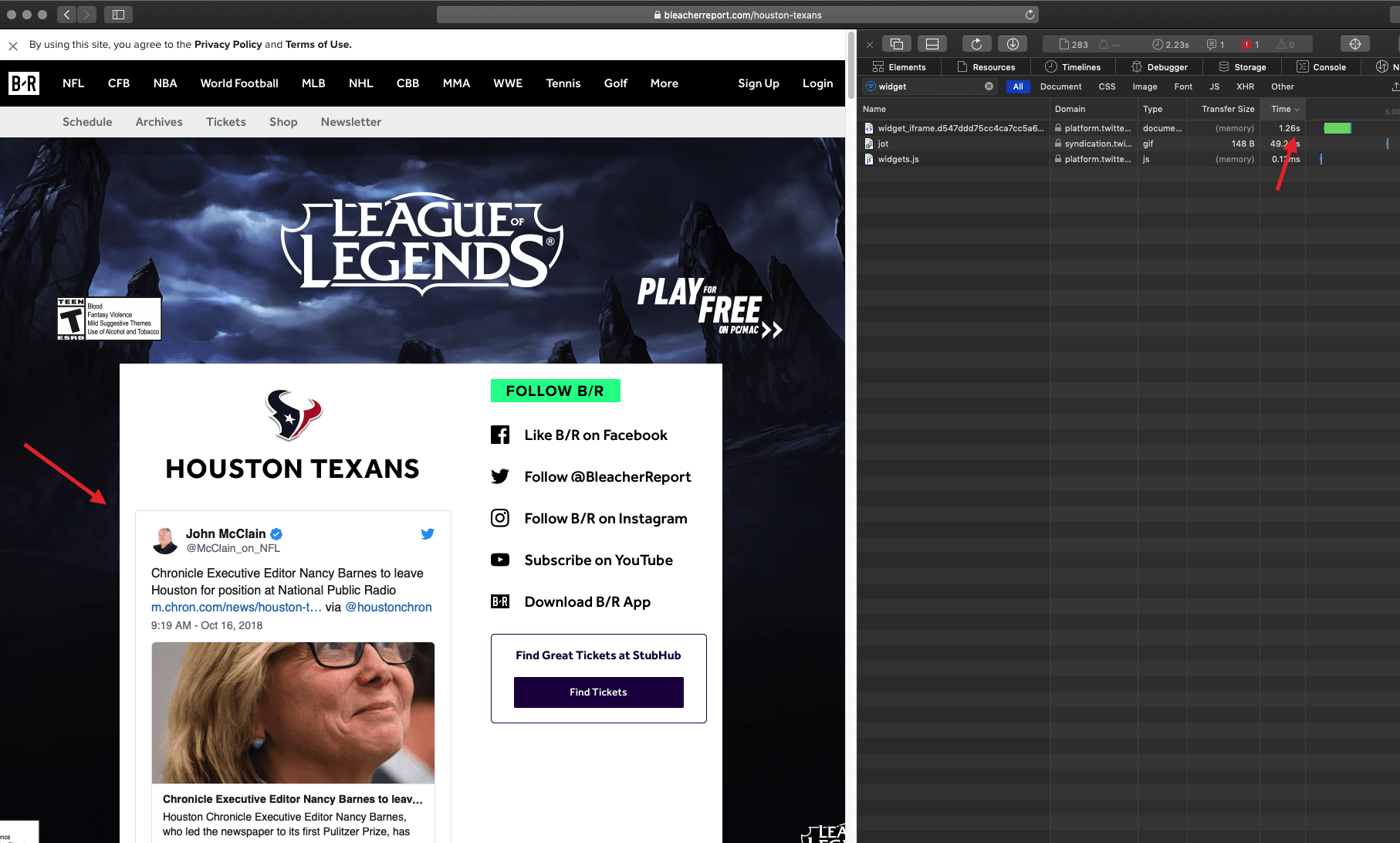Open the More menu in site navigation
This screenshot has width=1400, height=843.
click(x=664, y=83)
